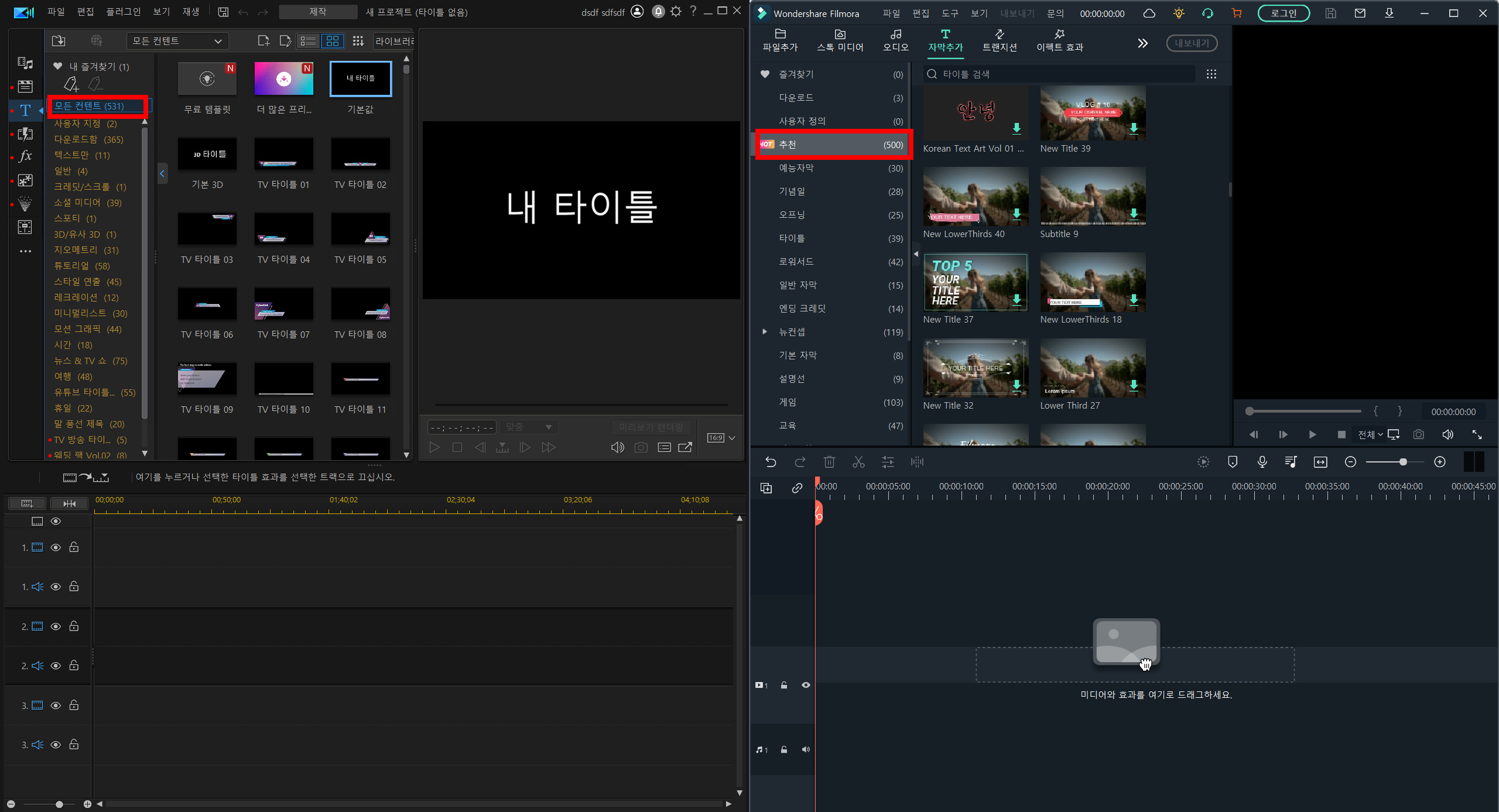Viewport: 1499px width, 812px height.
Task: Lock audio track 2 using the padlock icon
Action: coord(74,665)
